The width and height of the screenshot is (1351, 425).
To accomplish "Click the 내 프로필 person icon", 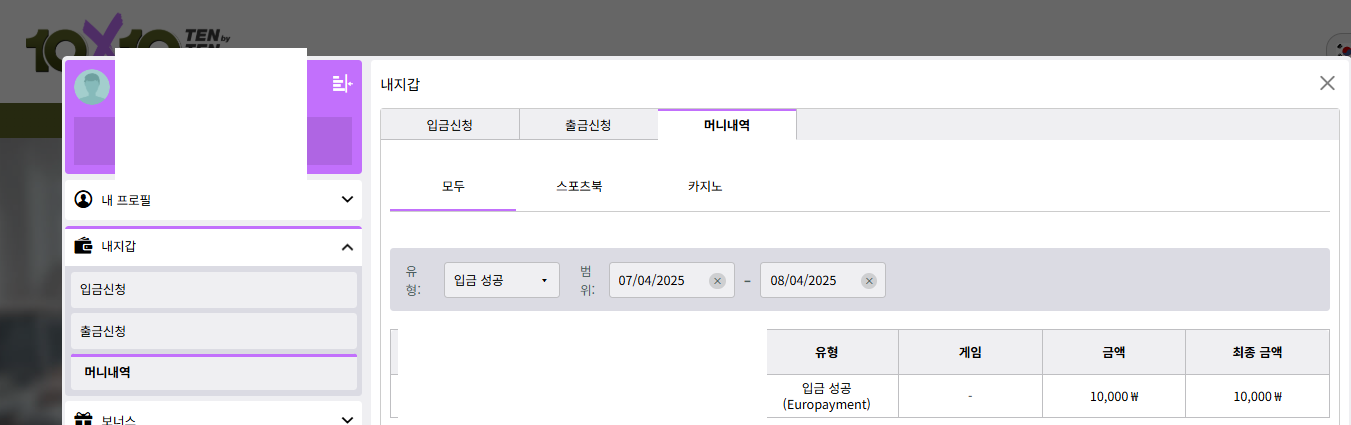I will click(x=84, y=199).
